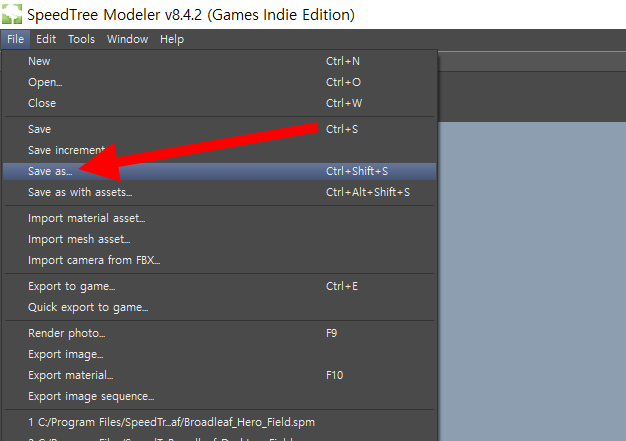
Task: Choose Export image... entry
Action: (x=219, y=354)
